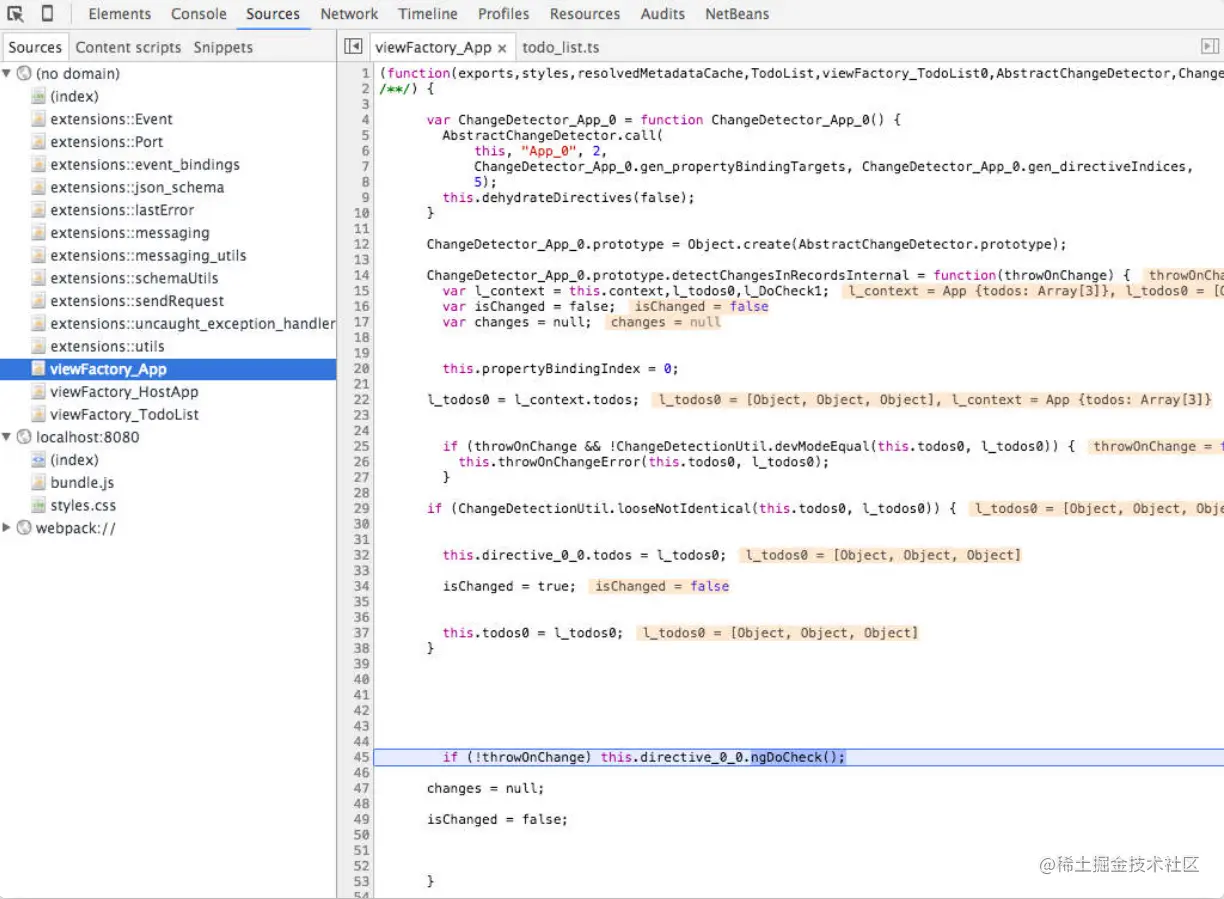Open extensions::messaging file
The width and height of the screenshot is (1224, 899).
point(130,233)
